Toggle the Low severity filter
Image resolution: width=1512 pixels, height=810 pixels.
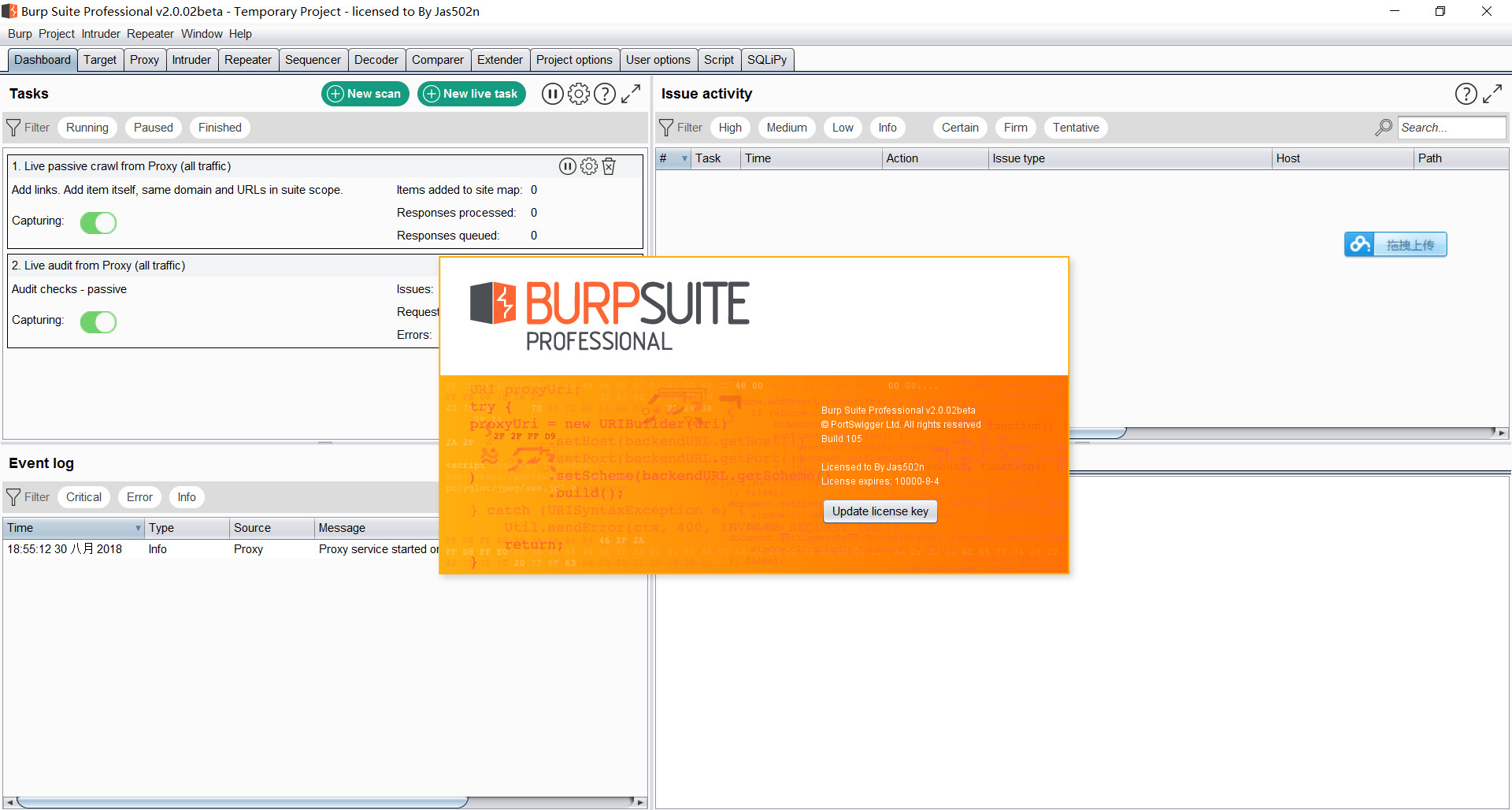tap(843, 128)
